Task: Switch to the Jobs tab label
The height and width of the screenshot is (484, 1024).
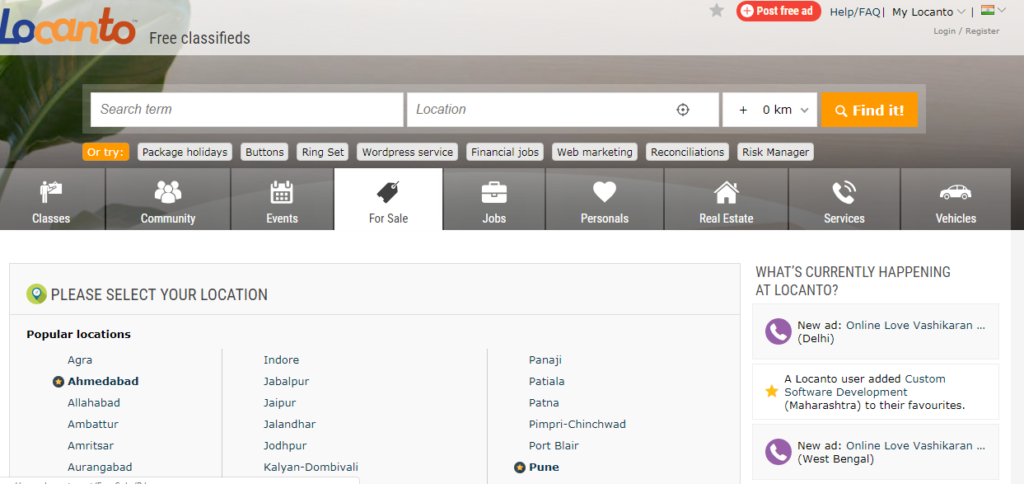Action: click(x=494, y=219)
